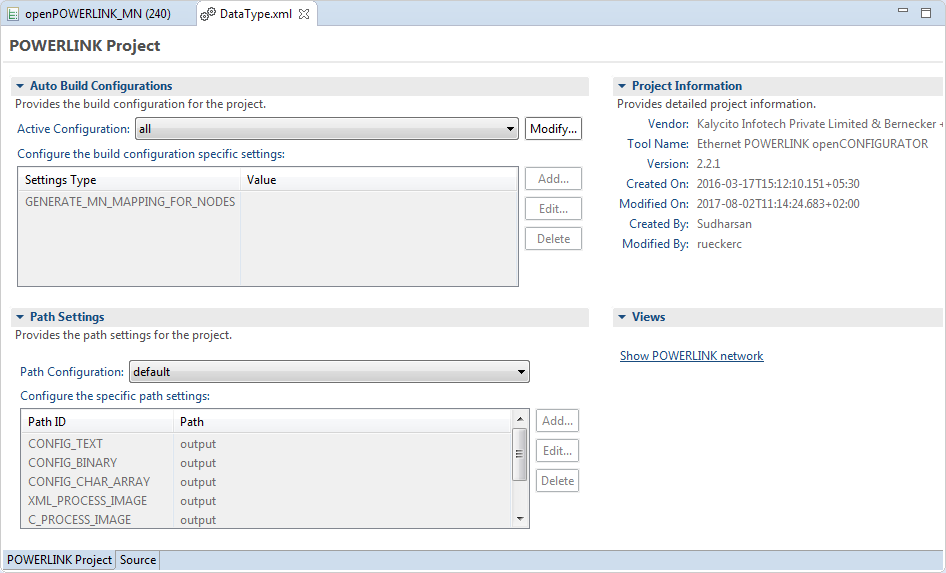The height and width of the screenshot is (573, 946).
Task: Click the path table vertical scrollbar thumb
Action: click(x=519, y=454)
